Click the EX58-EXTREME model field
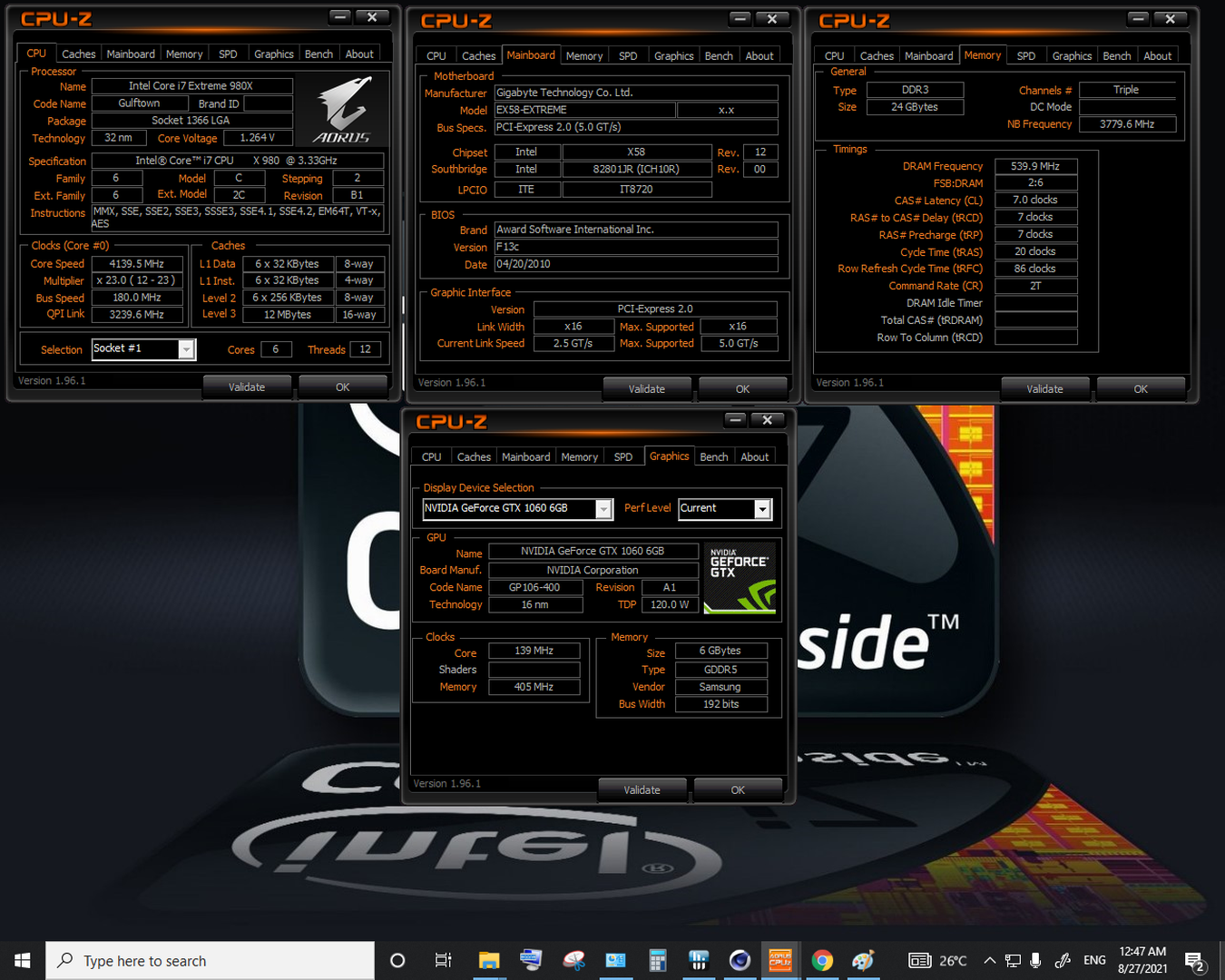The height and width of the screenshot is (980, 1225). point(585,110)
